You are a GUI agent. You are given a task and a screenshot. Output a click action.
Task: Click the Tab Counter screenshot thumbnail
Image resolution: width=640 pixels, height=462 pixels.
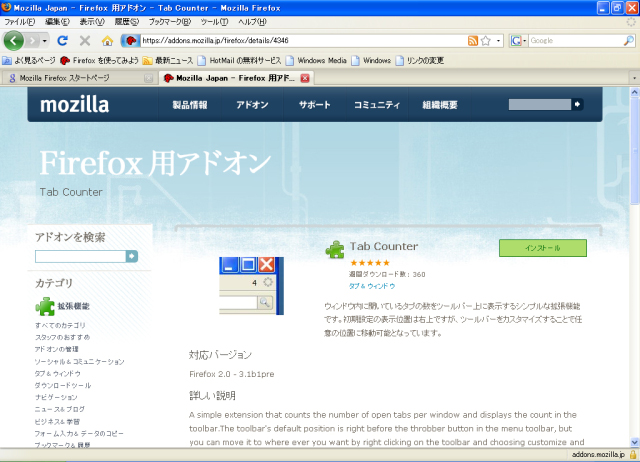[251, 286]
